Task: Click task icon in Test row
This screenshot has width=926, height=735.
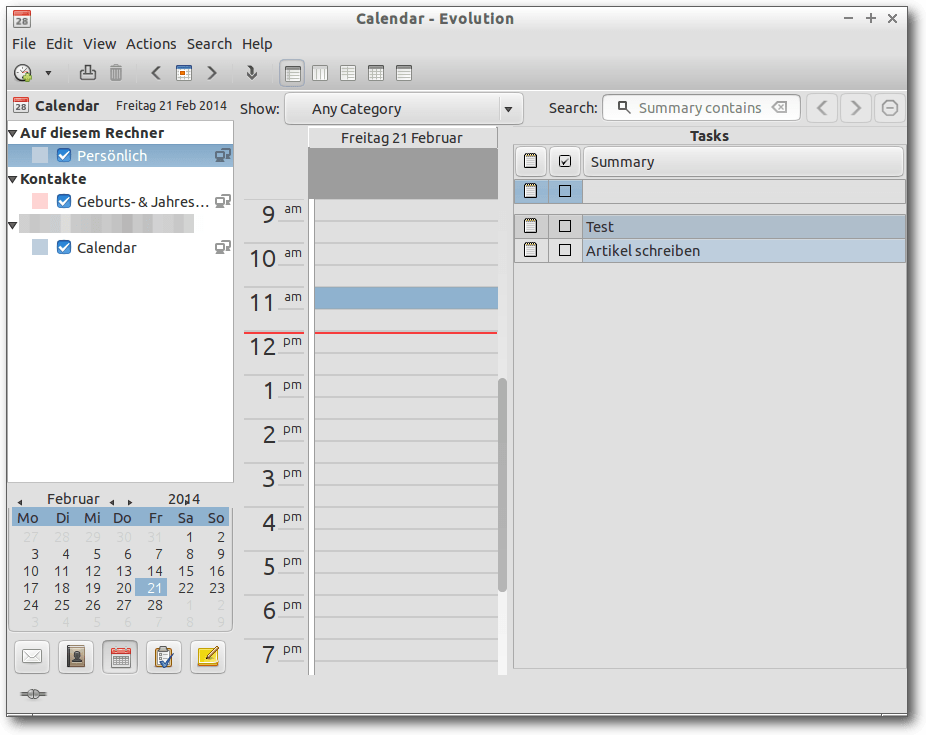Action: pyautogui.click(x=530, y=226)
